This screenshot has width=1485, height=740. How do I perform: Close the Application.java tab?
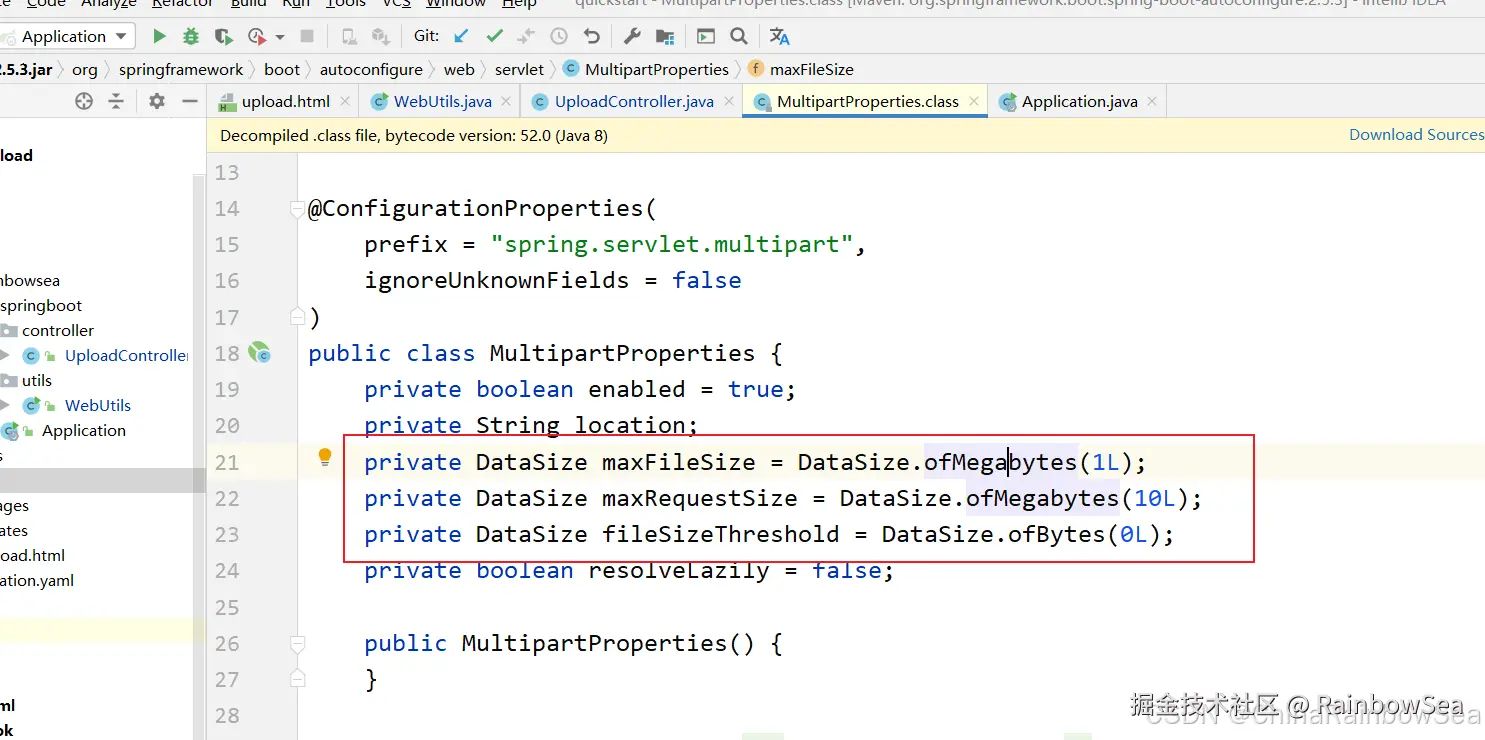point(1152,101)
